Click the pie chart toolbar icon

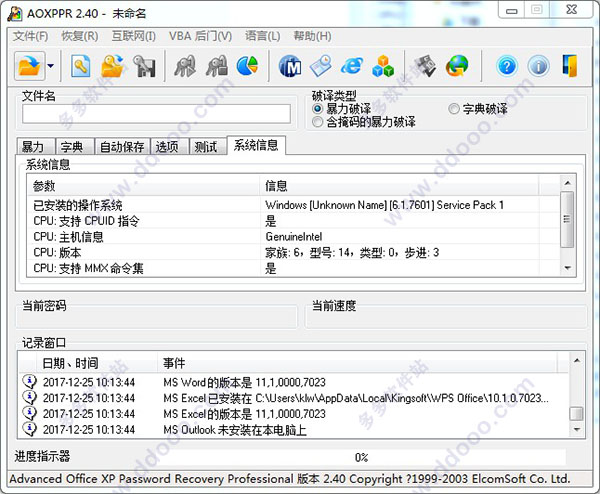pos(248,66)
